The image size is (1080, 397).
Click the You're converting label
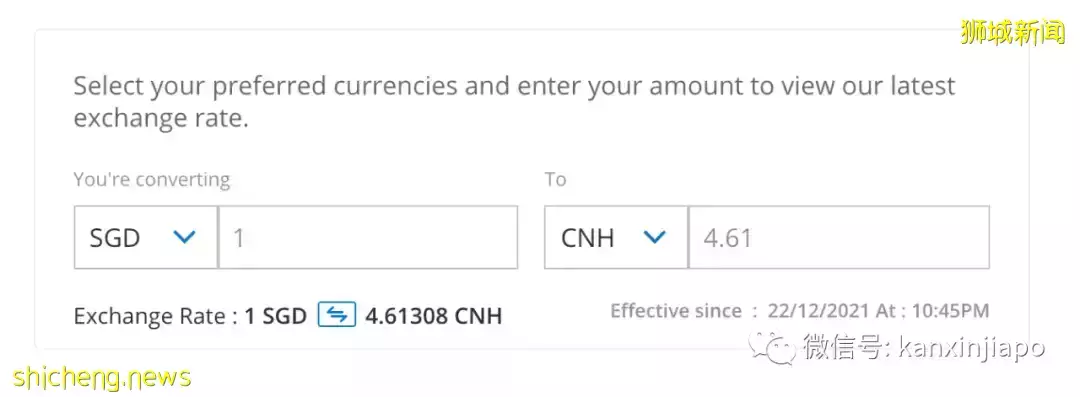152,180
